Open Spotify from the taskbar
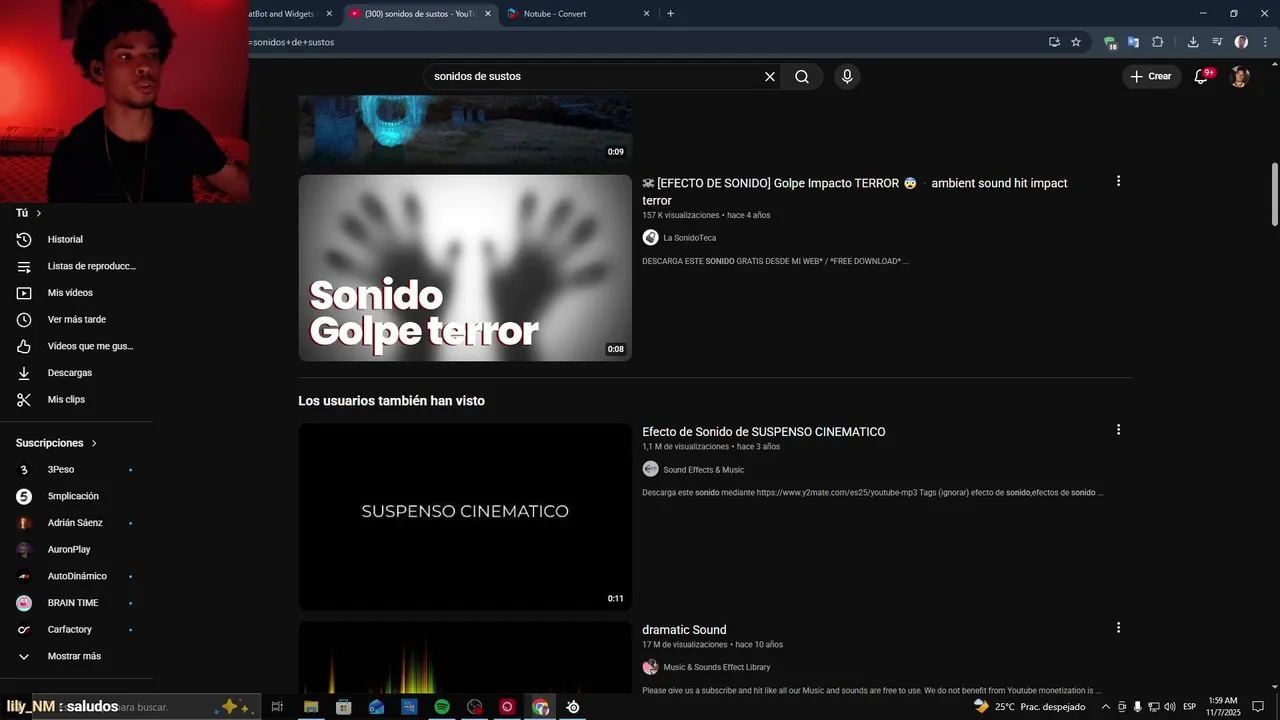Image resolution: width=1280 pixels, height=720 pixels. pos(442,707)
